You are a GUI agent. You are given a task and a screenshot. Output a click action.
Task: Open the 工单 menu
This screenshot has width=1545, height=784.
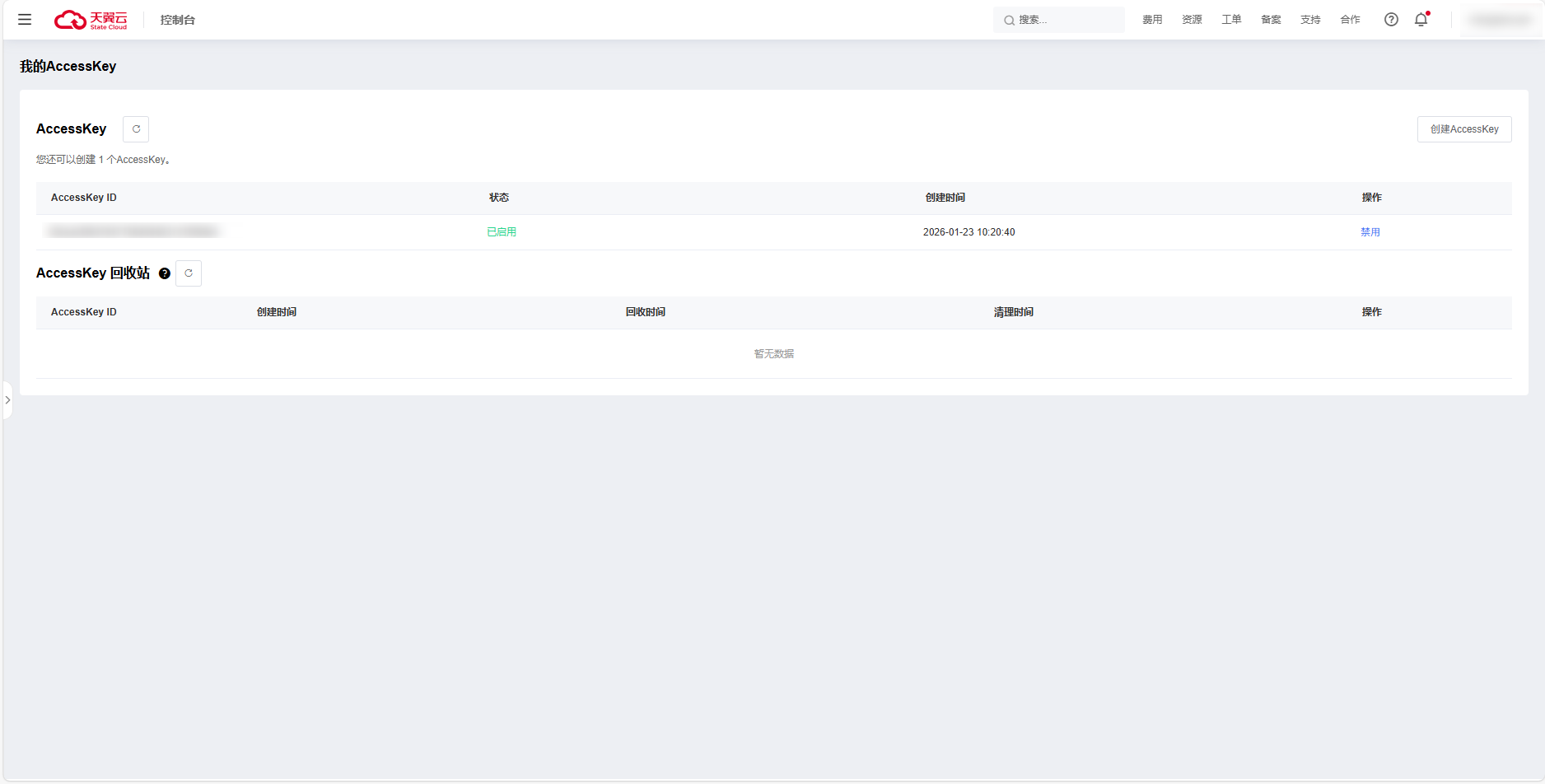coord(1231,20)
